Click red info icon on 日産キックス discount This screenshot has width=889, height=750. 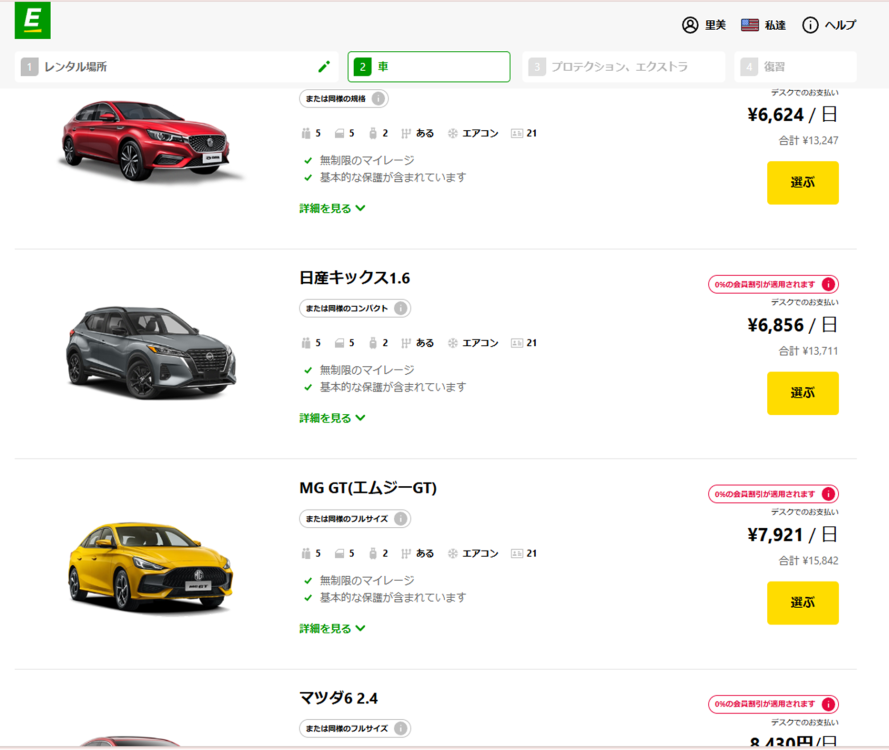[828, 284]
